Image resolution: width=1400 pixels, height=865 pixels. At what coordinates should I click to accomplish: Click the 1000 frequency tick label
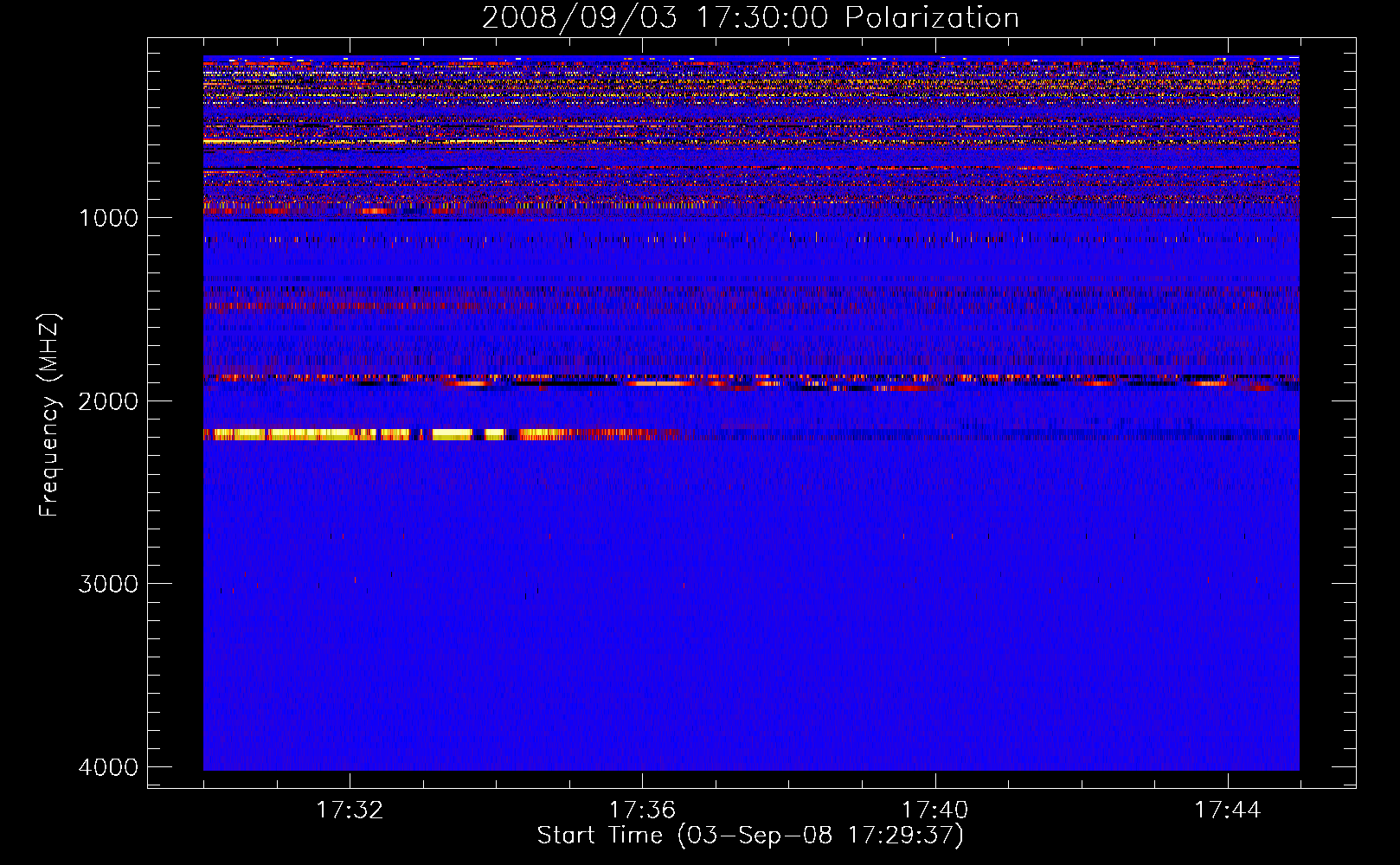coord(108,218)
